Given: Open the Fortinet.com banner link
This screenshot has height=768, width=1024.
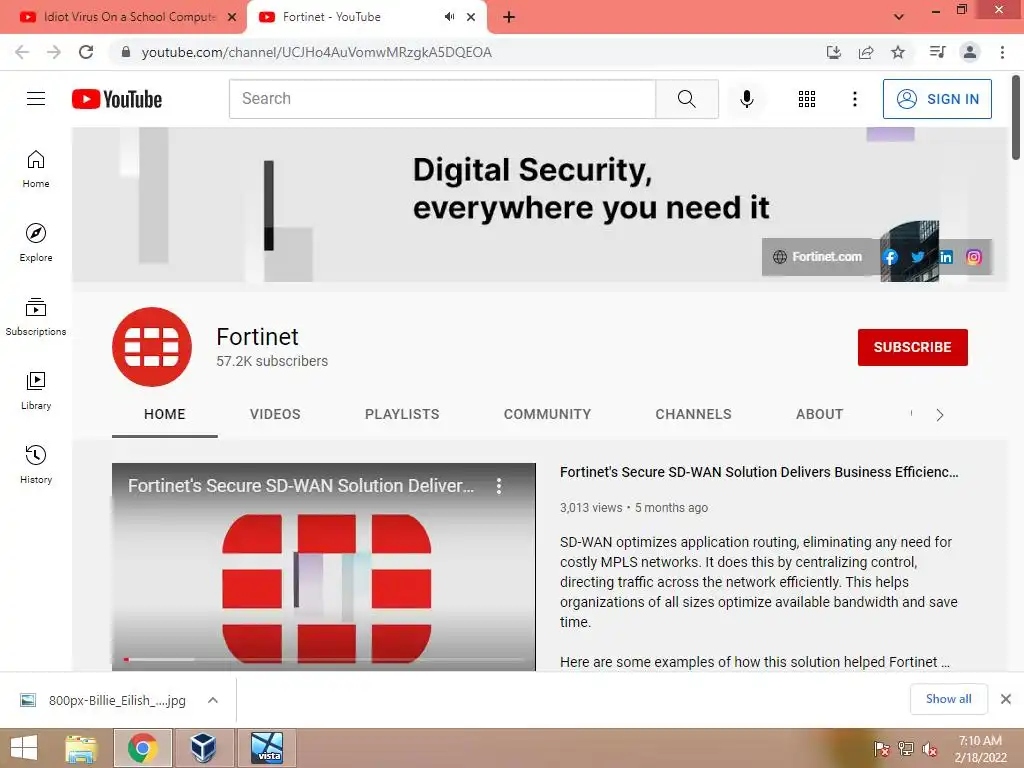Looking at the screenshot, I should tap(818, 257).
